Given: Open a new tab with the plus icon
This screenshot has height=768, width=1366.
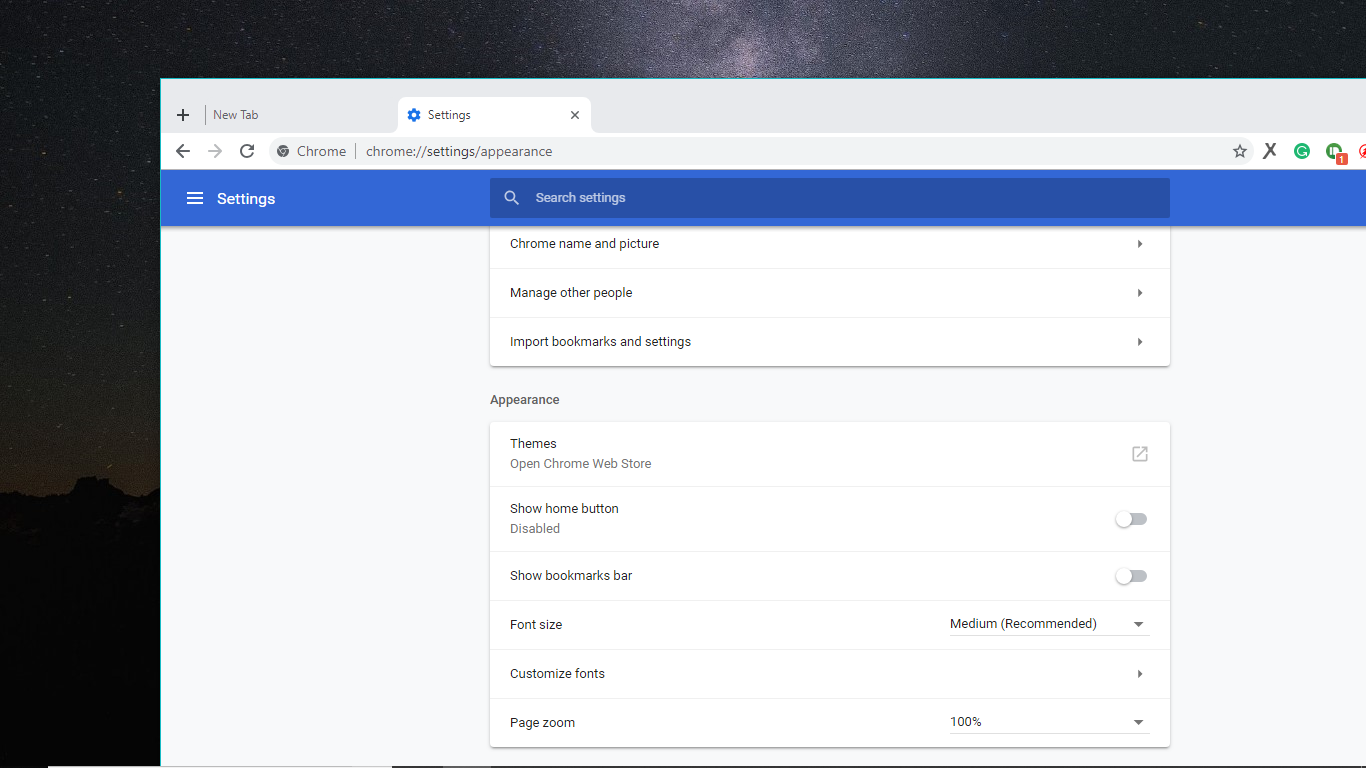Looking at the screenshot, I should click(183, 115).
